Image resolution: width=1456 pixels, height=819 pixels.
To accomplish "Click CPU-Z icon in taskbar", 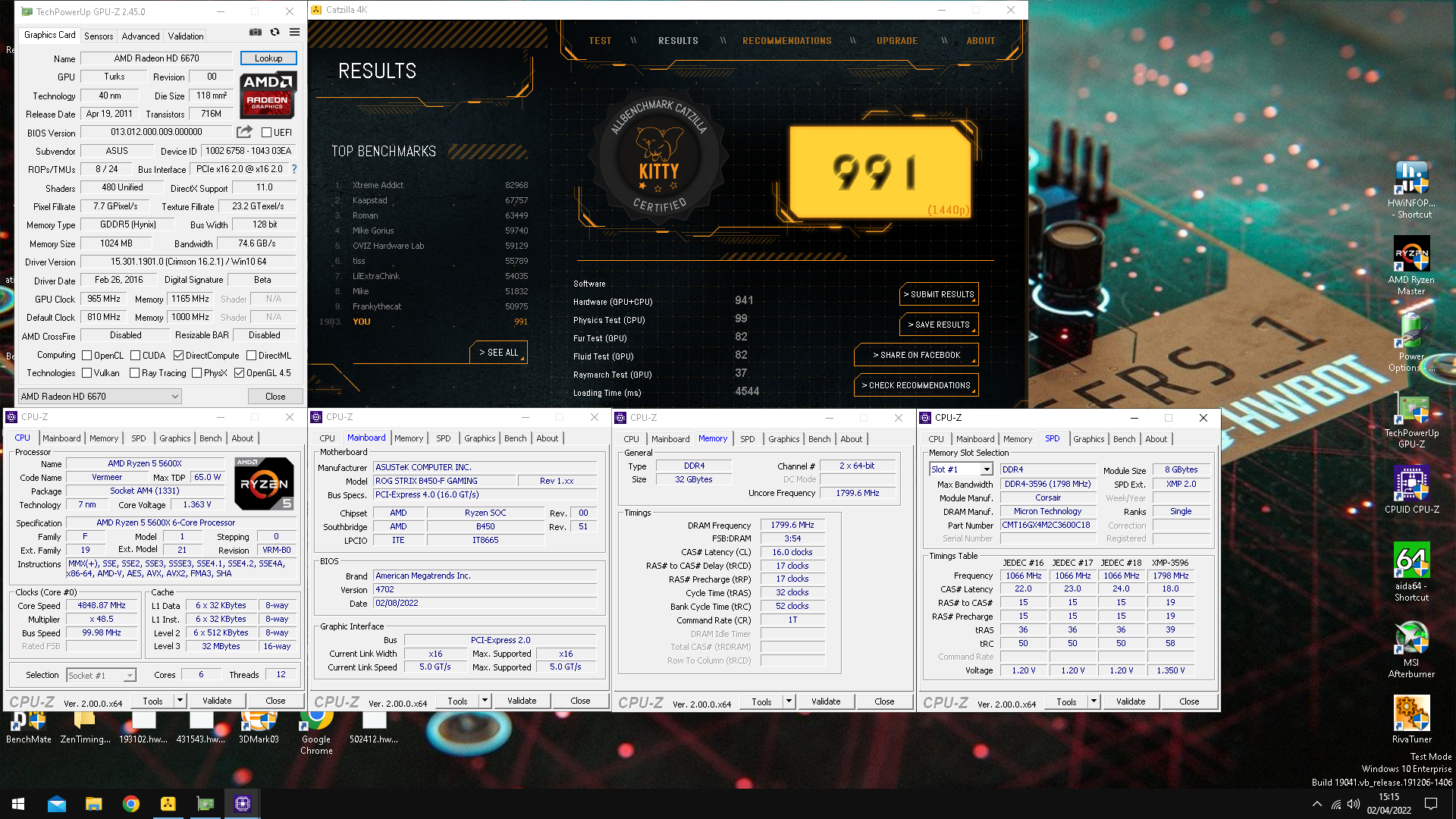I will click(242, 804).
